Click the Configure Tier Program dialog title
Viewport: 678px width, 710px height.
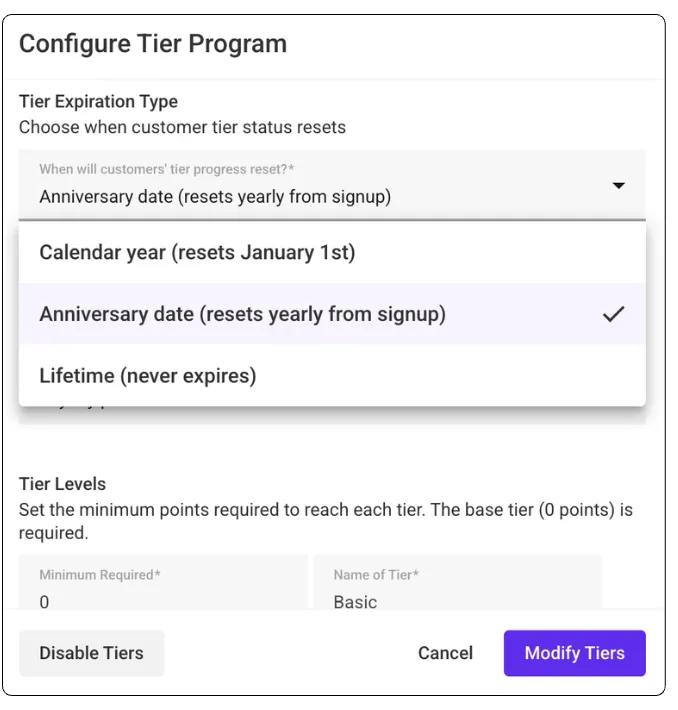(153, 44)
